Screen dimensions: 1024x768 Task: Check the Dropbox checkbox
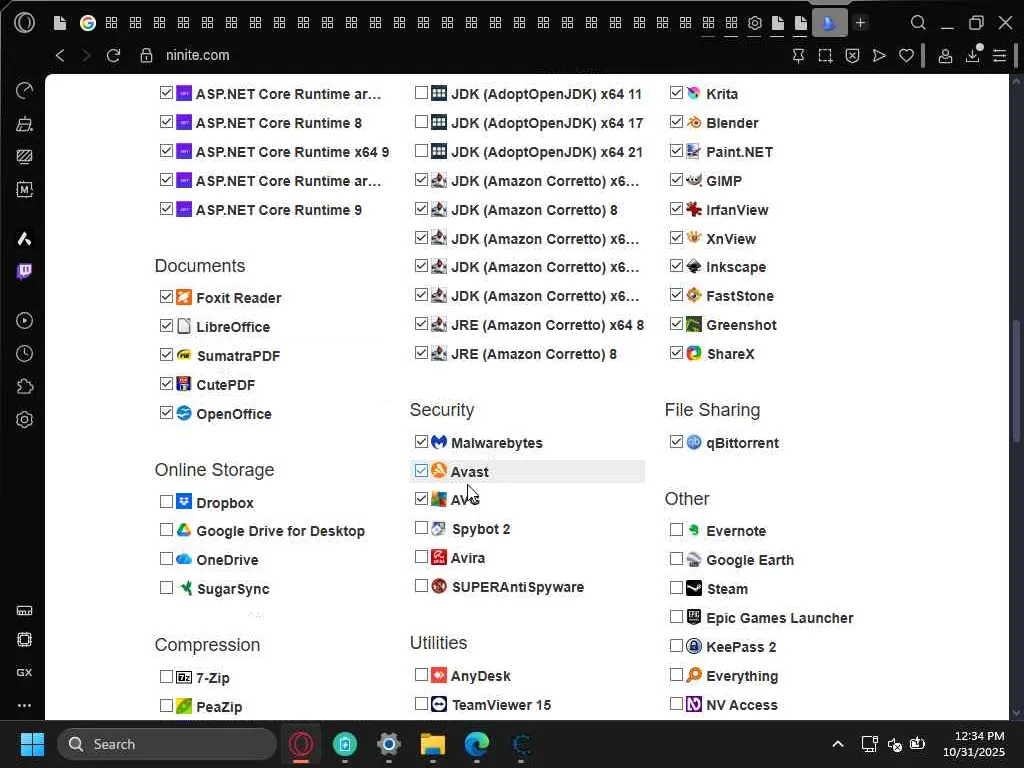click(166, 502)
